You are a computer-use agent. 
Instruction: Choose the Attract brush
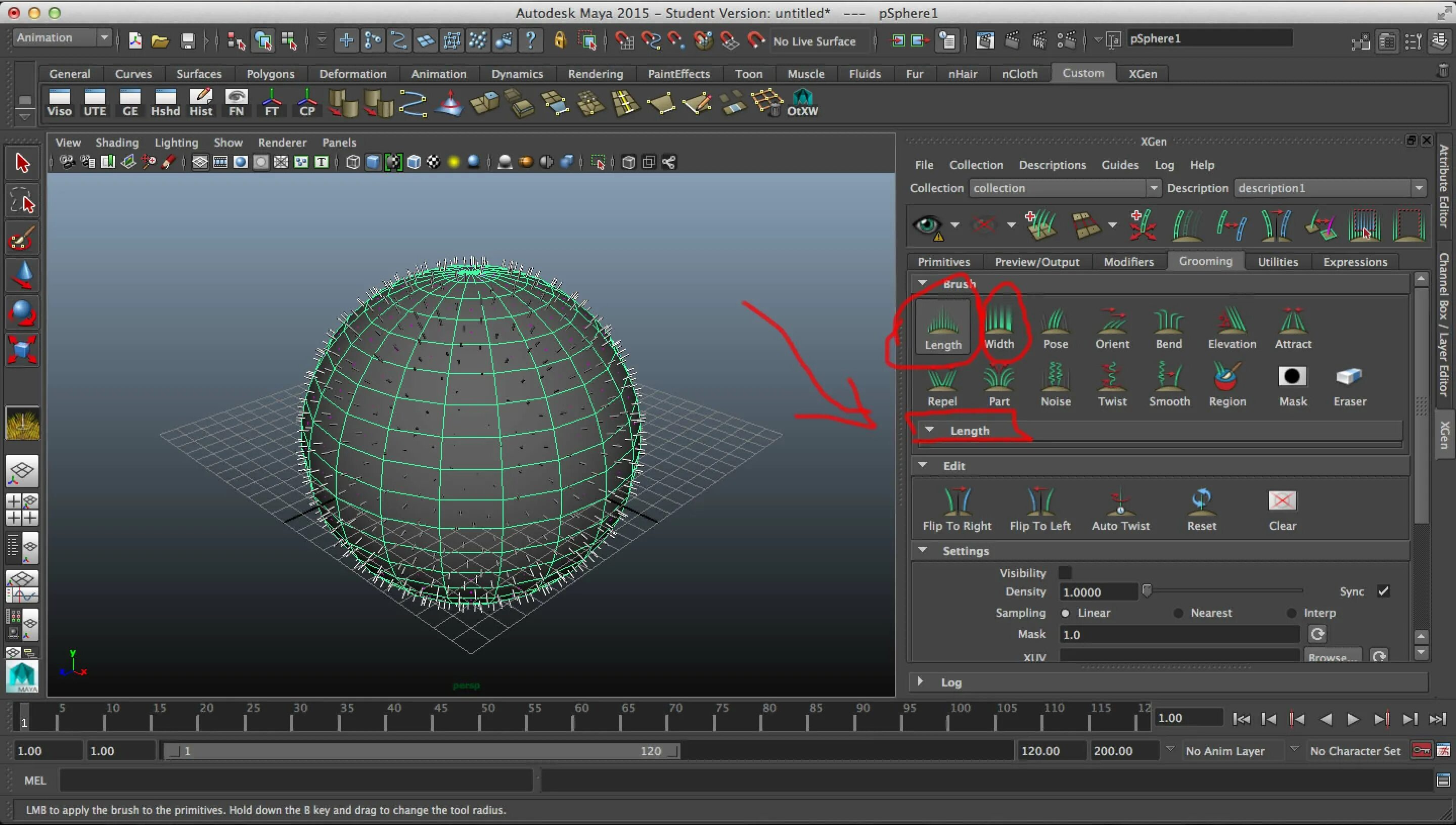pyautogui.click(x=1293, y=327)
